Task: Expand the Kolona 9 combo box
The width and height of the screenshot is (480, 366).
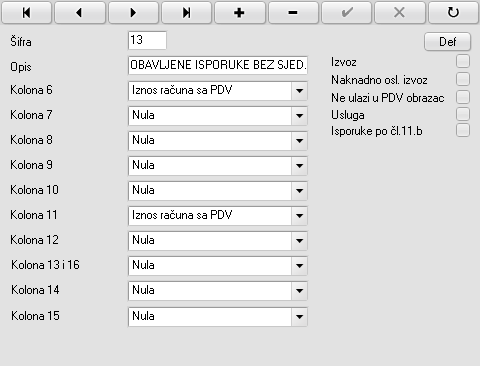Action: [299, 166]
